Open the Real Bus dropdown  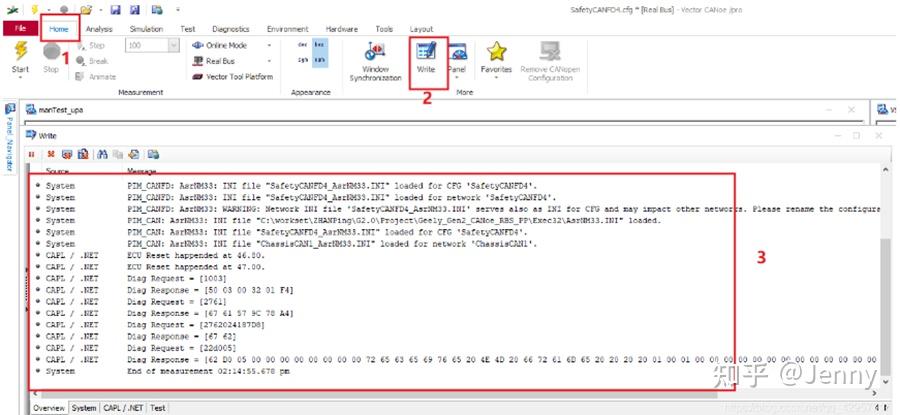coord(269,61)
